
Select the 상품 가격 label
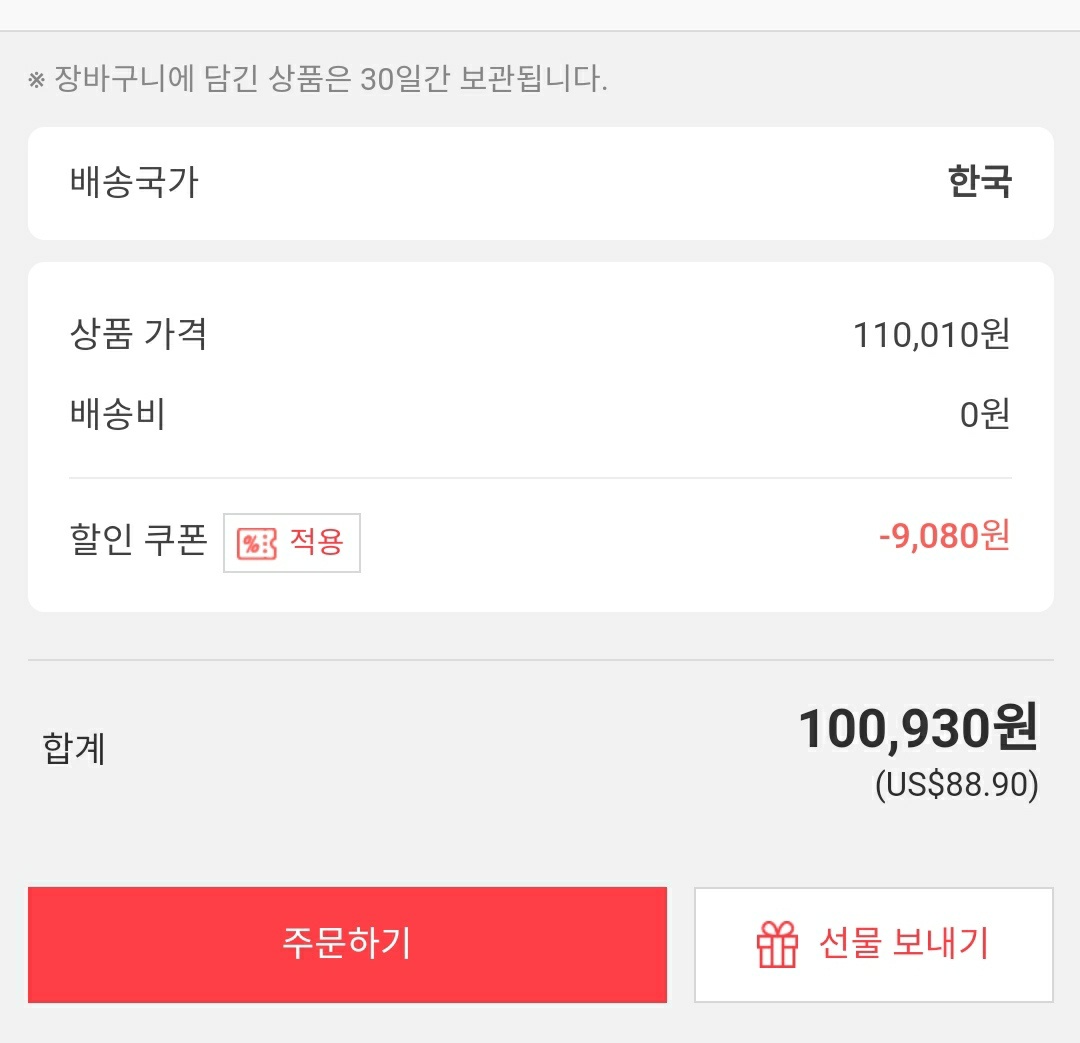[x=138, y=334]
